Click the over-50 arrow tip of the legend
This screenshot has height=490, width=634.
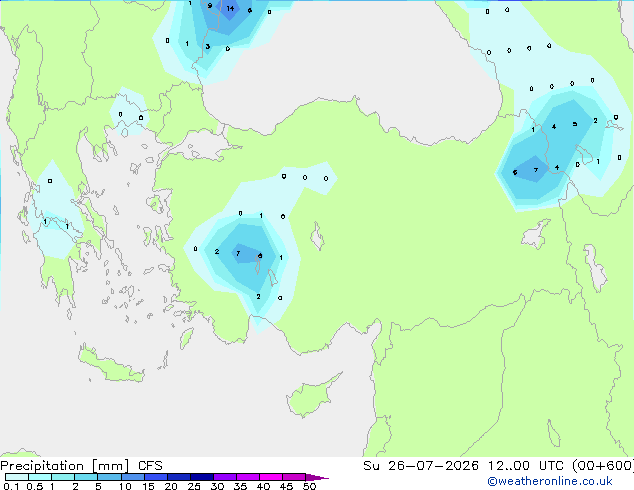(x=317, y=478)
